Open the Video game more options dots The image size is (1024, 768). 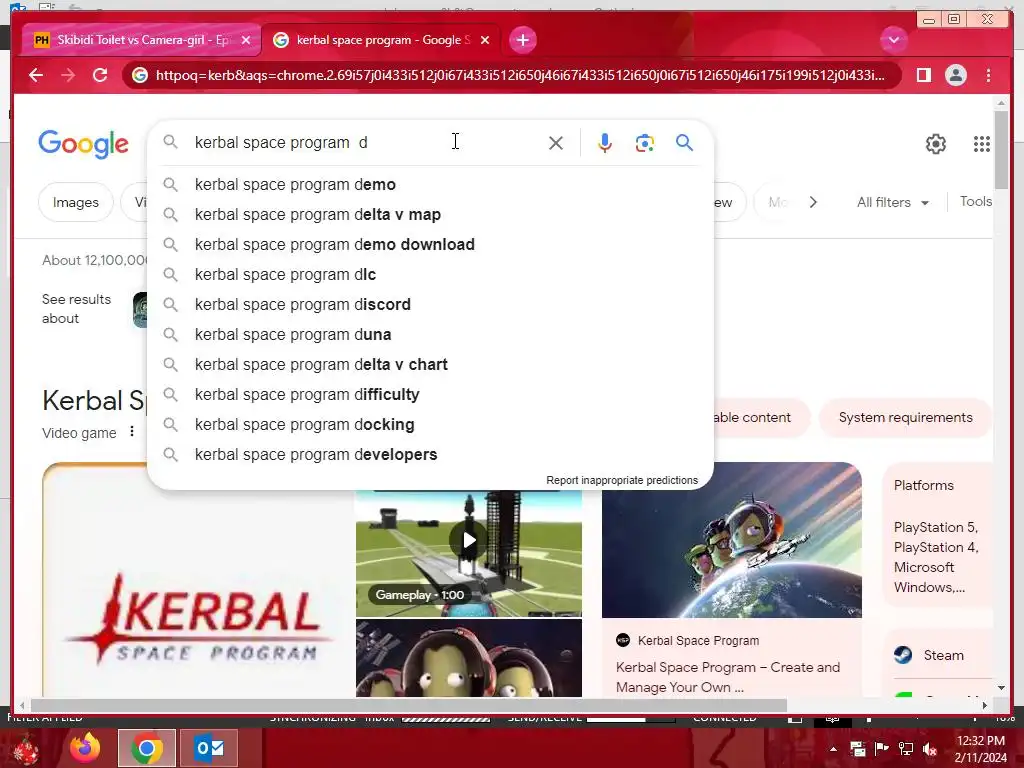click(x=132, y=432)
